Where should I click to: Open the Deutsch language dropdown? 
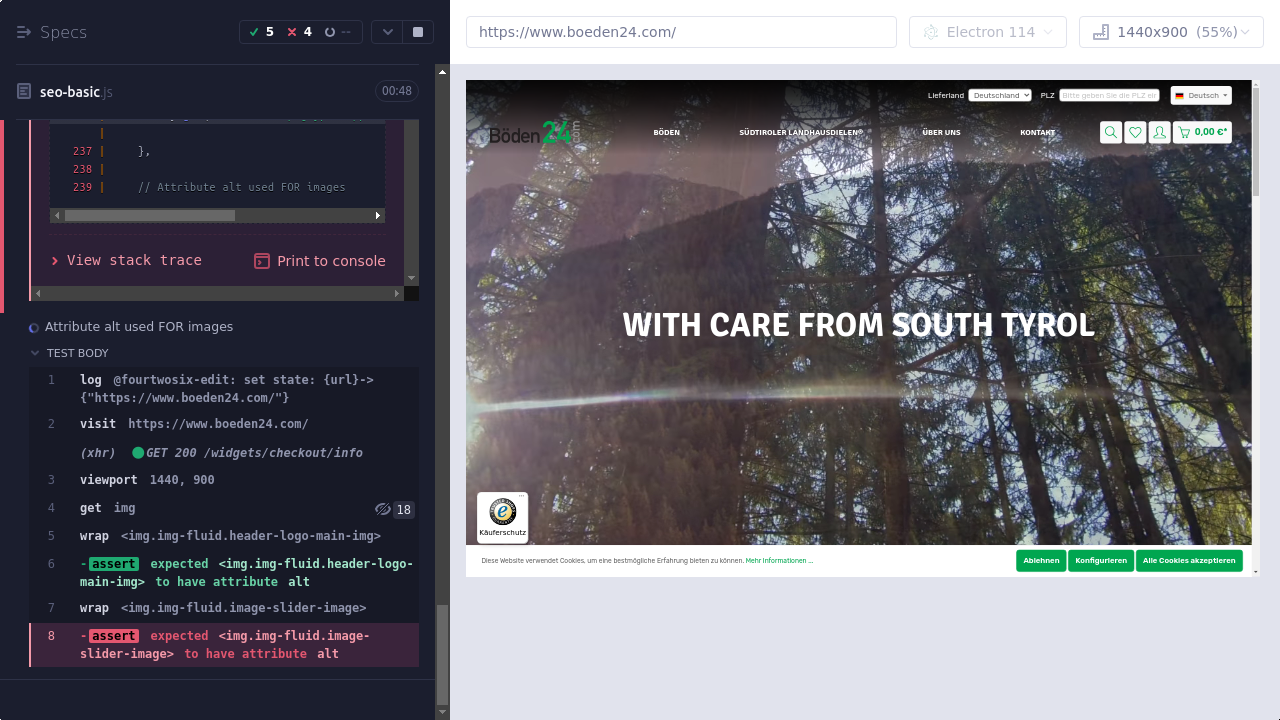tap(1201, 96)
